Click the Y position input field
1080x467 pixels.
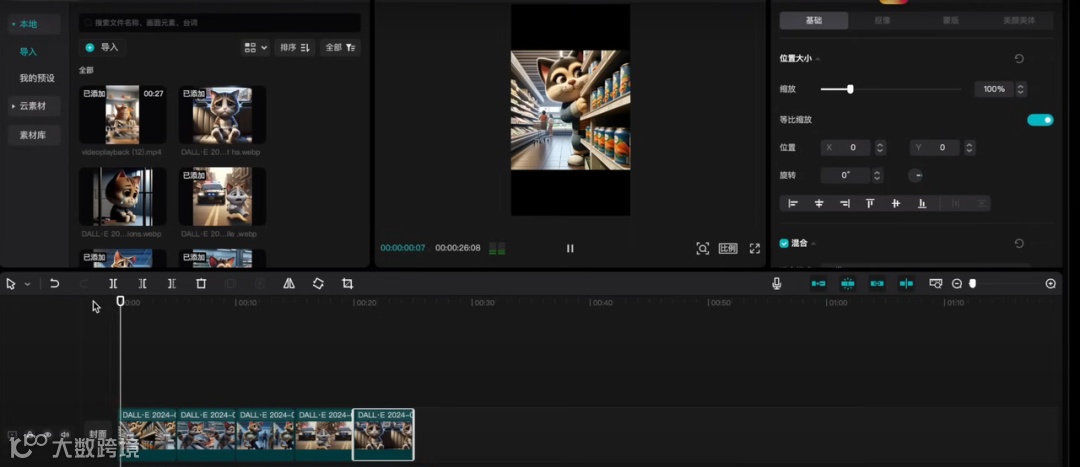[x=936, y=147]
